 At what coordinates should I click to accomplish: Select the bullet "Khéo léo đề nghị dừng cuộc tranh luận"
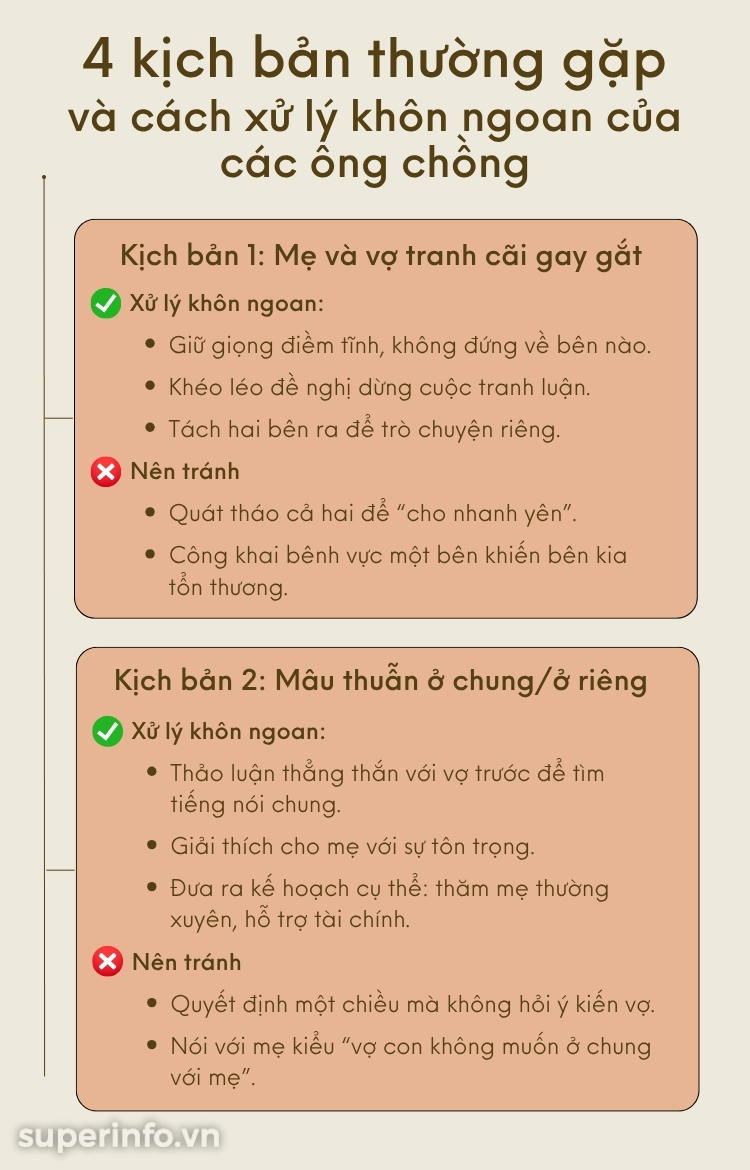(x=380, y=387)
